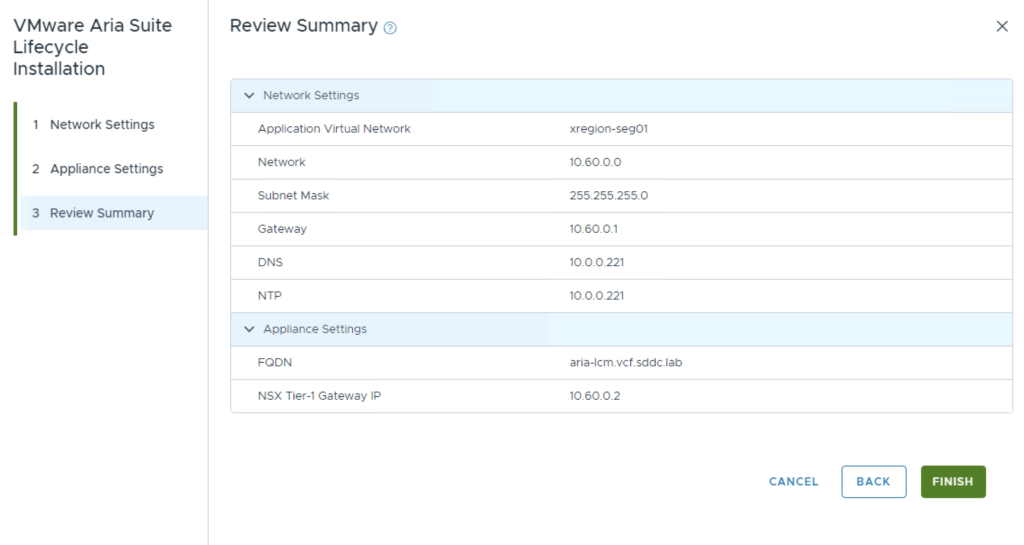Collapse the Appliance Settings section chevron
Screen dimensions: 1024x545
[249, 329]
